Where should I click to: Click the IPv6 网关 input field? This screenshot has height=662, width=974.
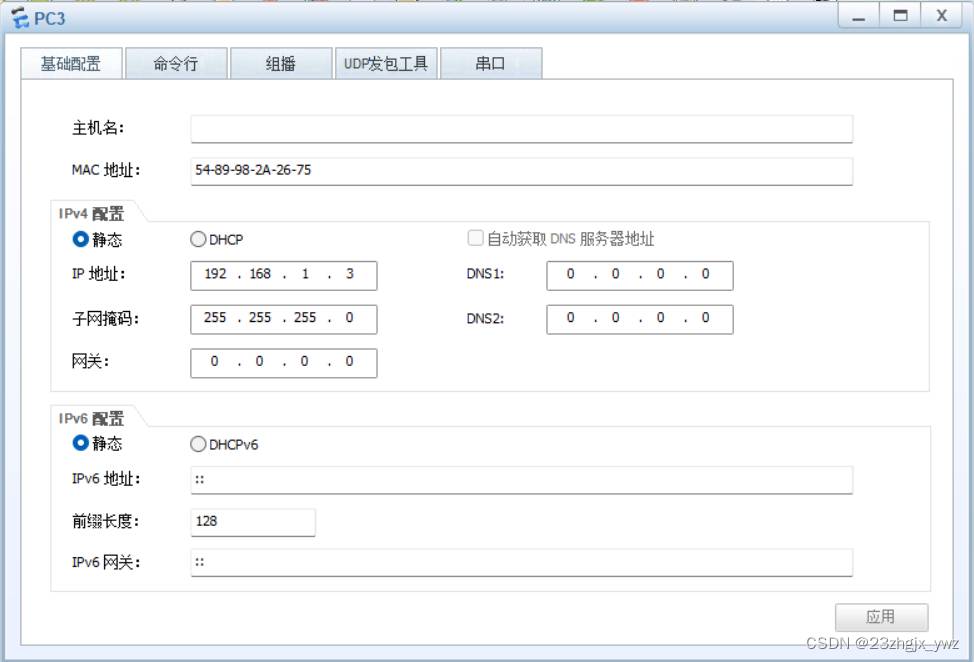[521, 563]
